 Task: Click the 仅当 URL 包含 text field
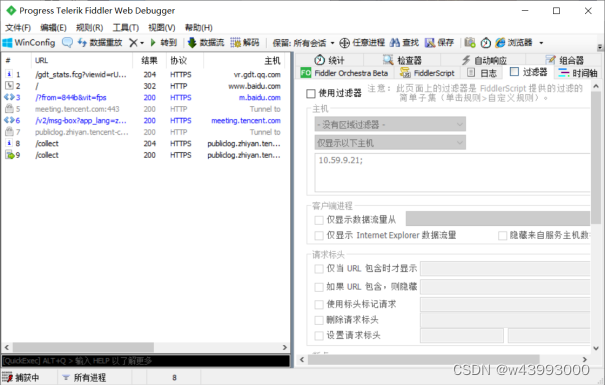pos(505,268)
